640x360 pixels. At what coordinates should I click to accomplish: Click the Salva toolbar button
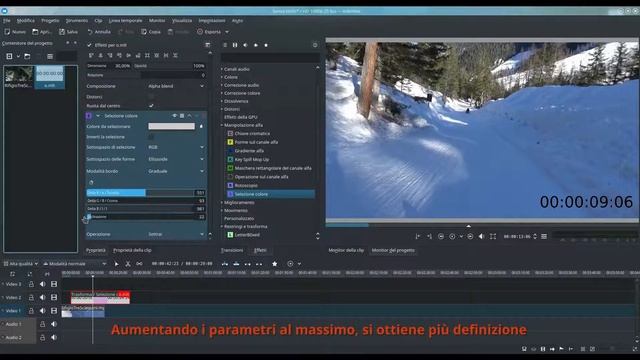(x=68, y=31)
